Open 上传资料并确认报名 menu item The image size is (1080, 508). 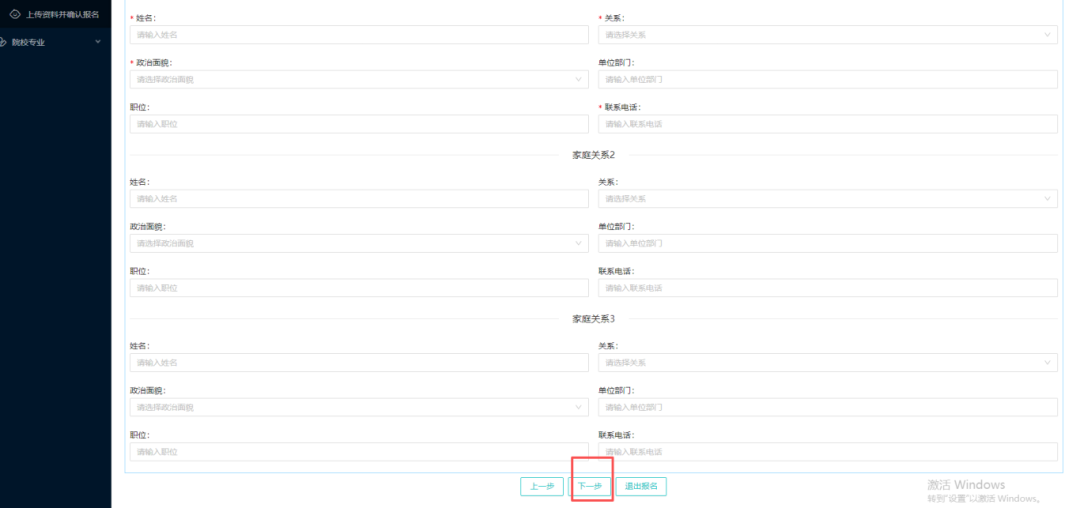tap(62, 14)
